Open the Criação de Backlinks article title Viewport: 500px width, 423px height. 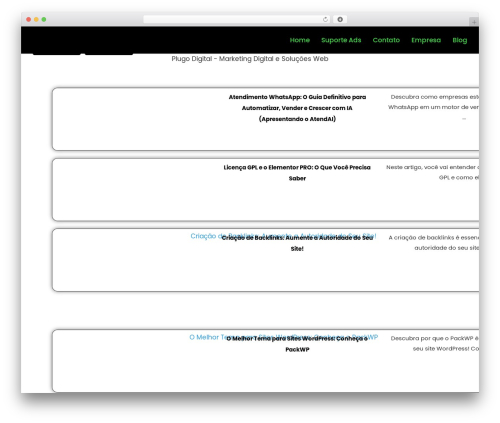tap(297, 243)
